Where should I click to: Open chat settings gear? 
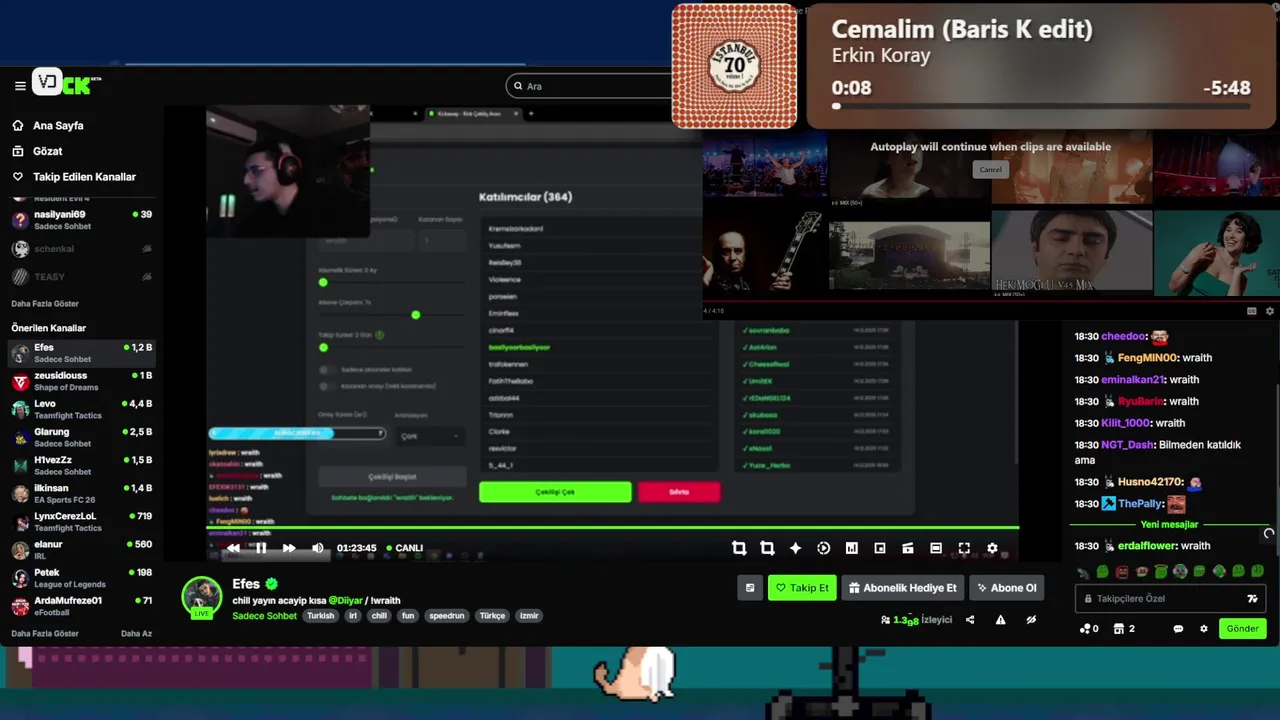pos(1204,629)
